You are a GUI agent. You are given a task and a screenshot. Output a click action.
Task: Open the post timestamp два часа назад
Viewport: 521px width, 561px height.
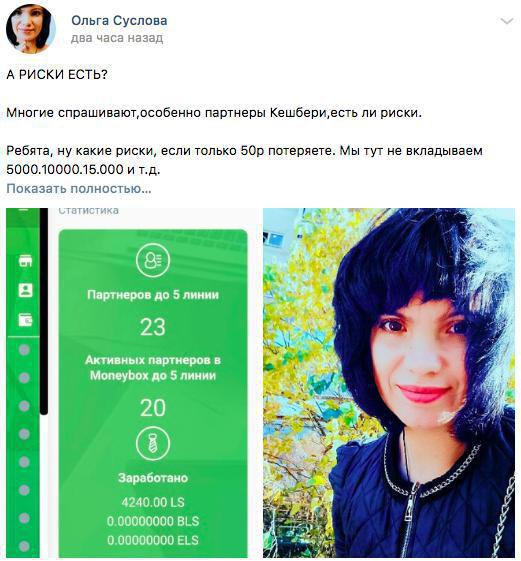point(117,38)
